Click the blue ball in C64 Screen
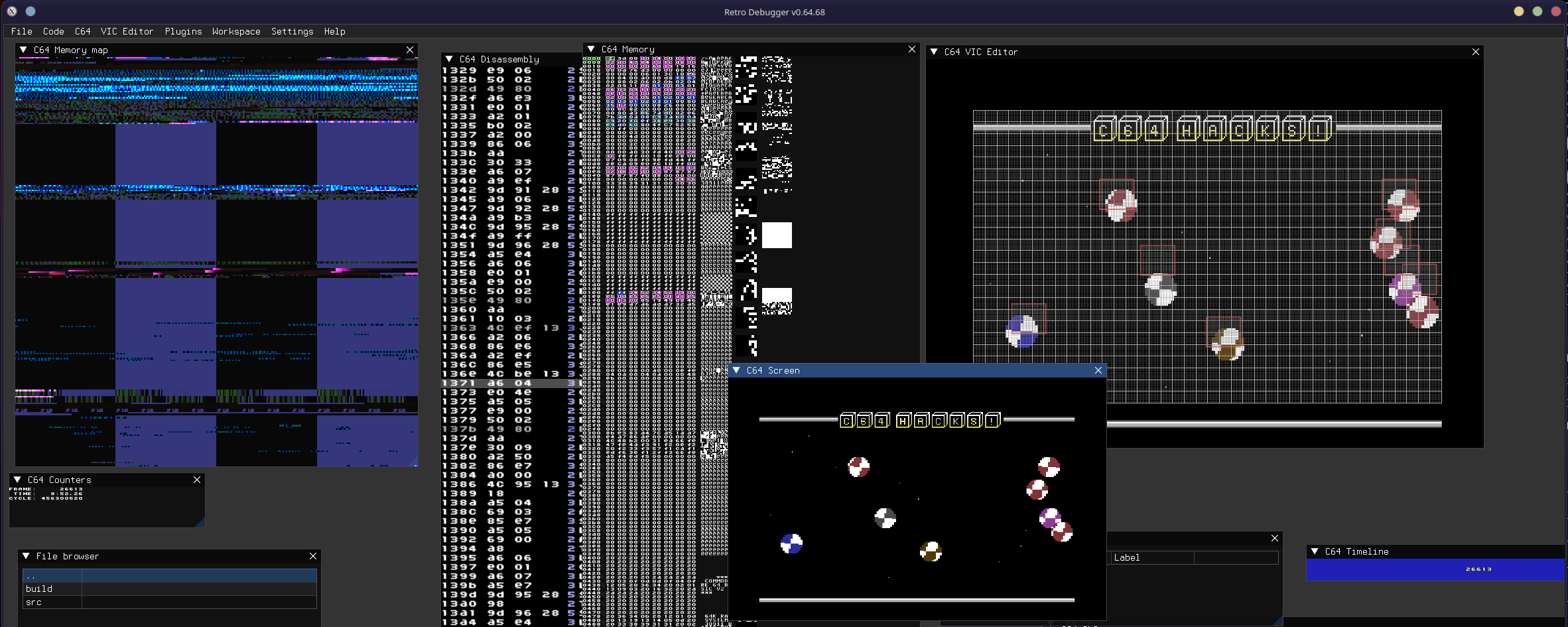Viewport: 1568px width, 627px height. pos(791,543)
